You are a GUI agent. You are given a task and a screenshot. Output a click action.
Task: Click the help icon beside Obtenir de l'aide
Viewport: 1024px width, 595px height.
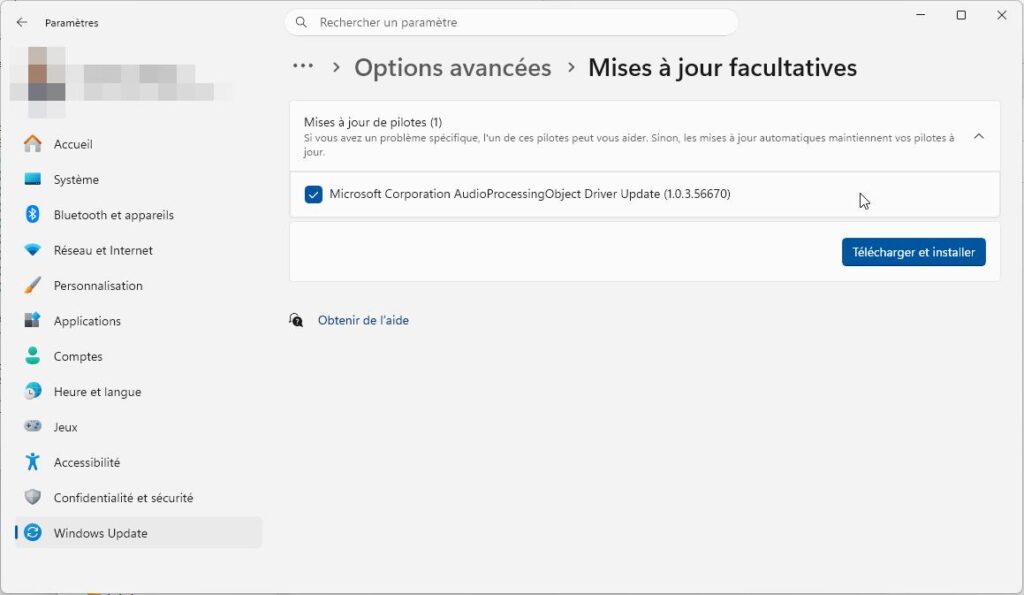(296, 320)
